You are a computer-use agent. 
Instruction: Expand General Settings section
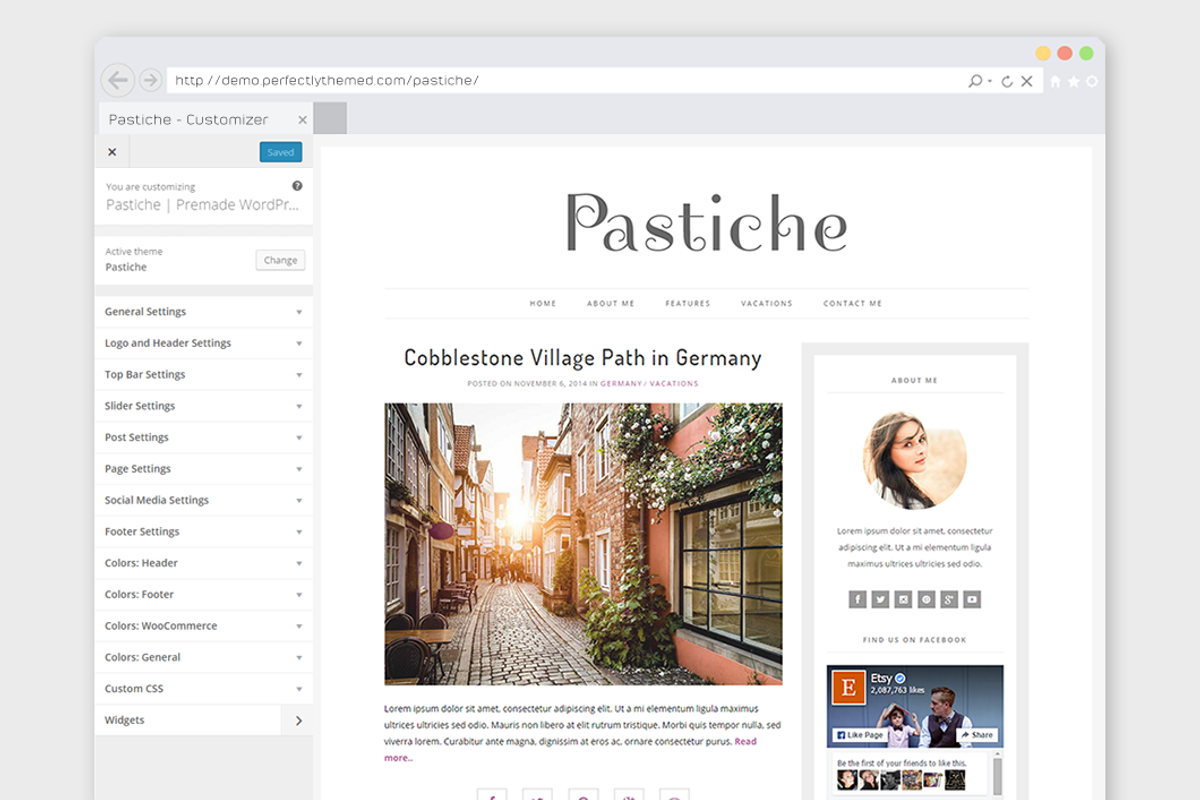(x=204, y=312)
